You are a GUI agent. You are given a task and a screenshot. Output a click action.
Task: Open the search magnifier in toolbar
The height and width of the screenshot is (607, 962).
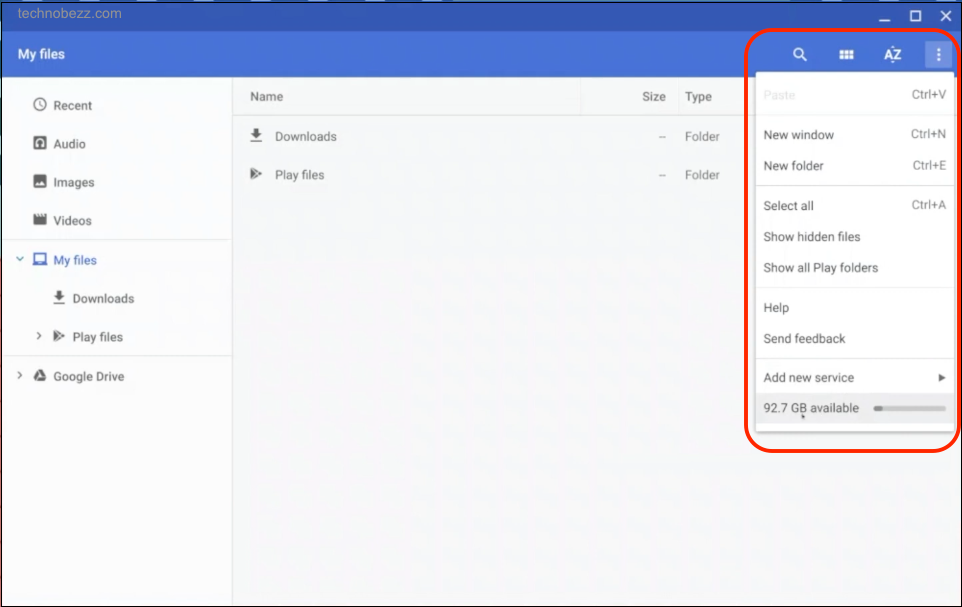coord(799,55)
